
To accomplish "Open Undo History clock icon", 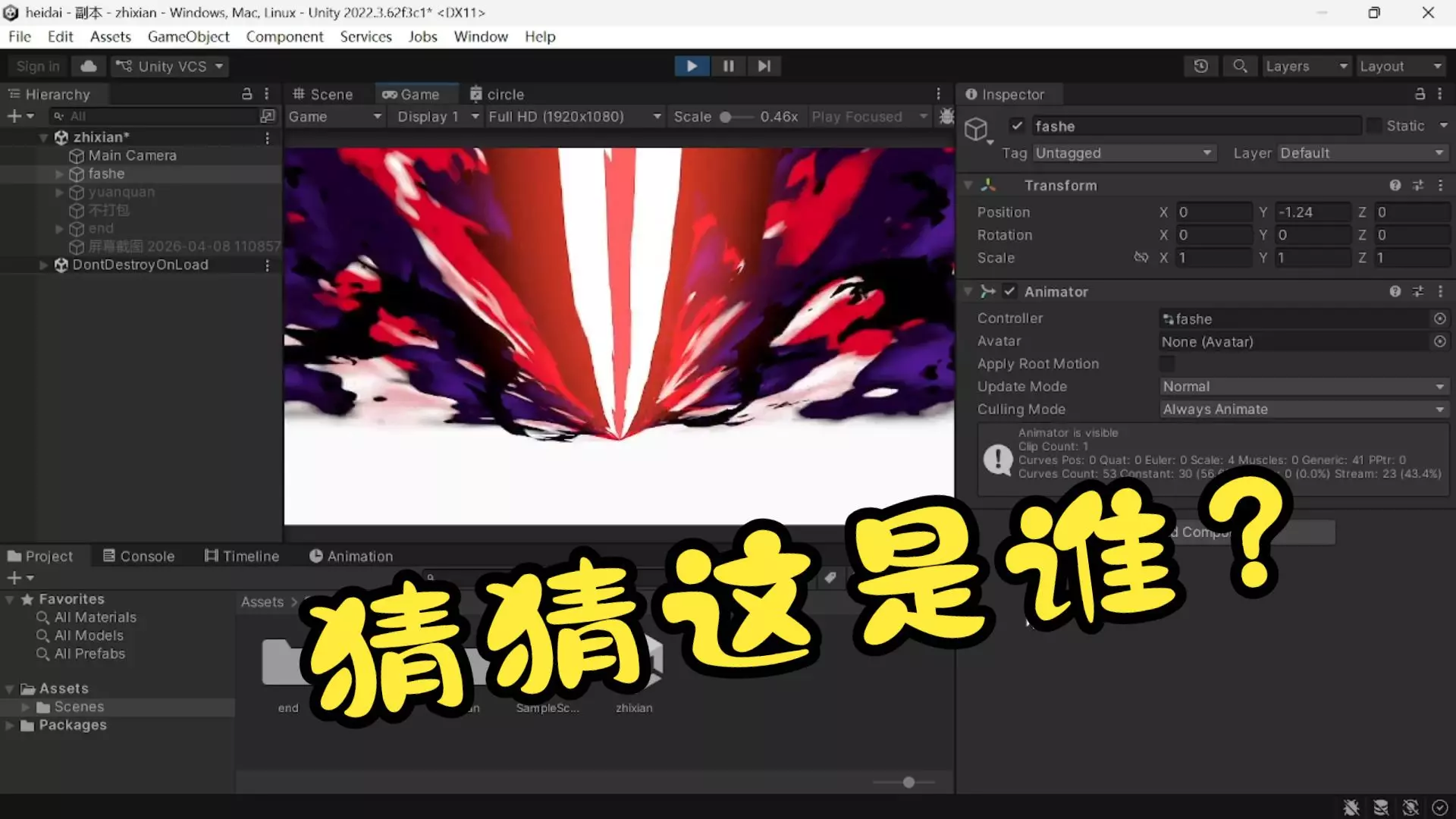I will (1200, 66).
